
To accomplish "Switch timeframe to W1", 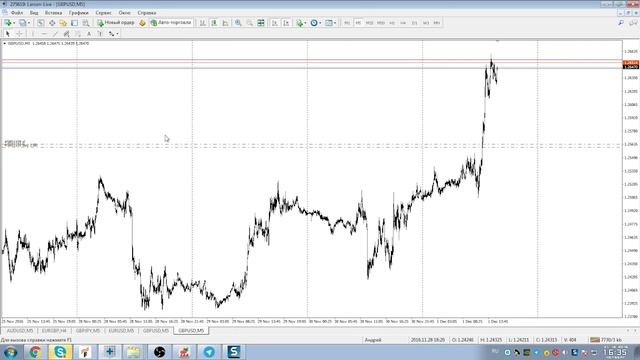I will pyautogui.click(x=426, y=23).
